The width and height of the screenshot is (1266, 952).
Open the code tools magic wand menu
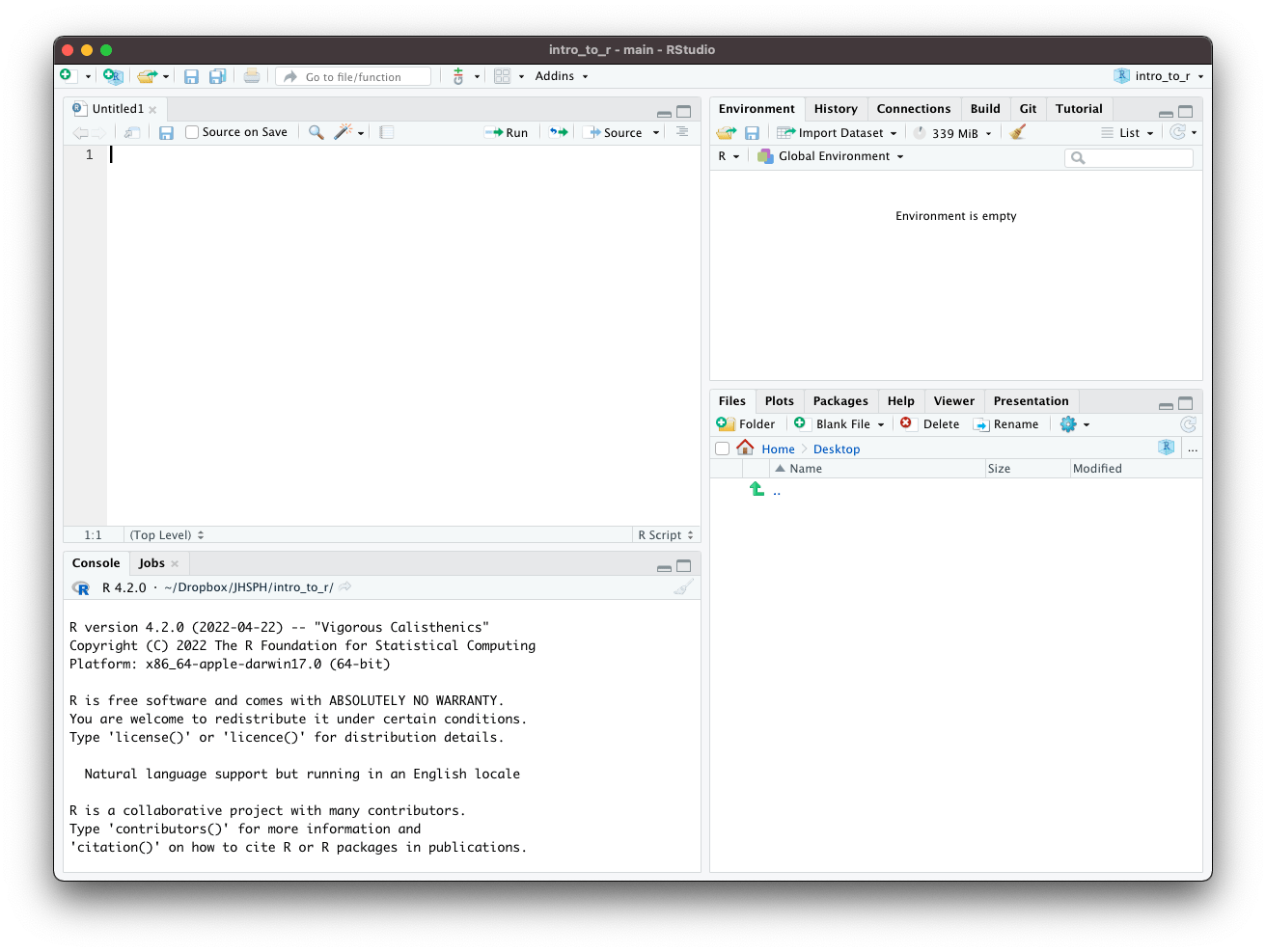[x=344, y=132]
